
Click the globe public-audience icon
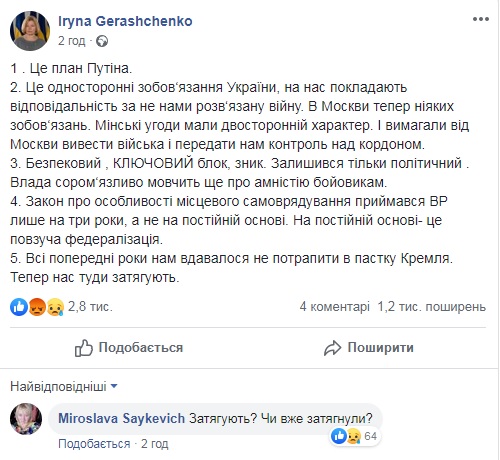tap(102, 41)
